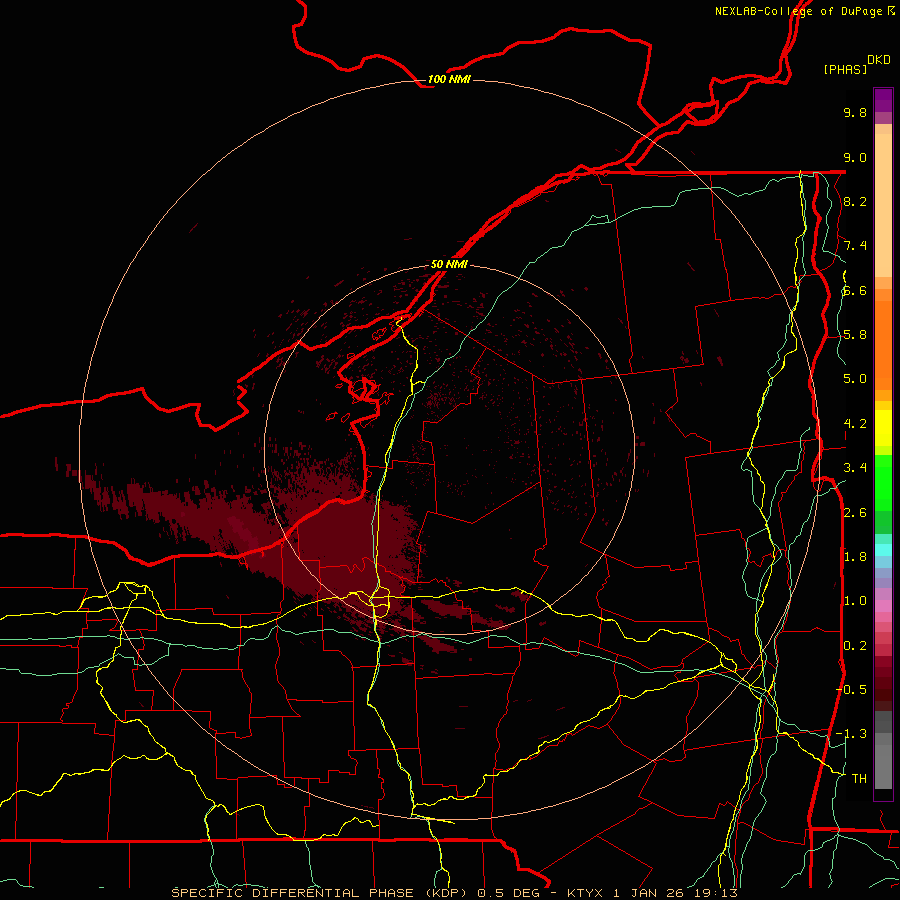Click the 1.8 value on the color scale
The height and width of the screenshot is (900, 900).
[855, 557]
